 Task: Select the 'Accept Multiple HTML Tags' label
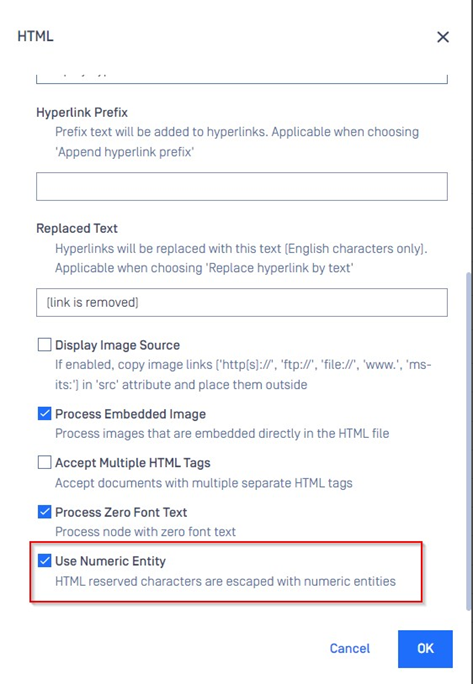pos(133,463)
